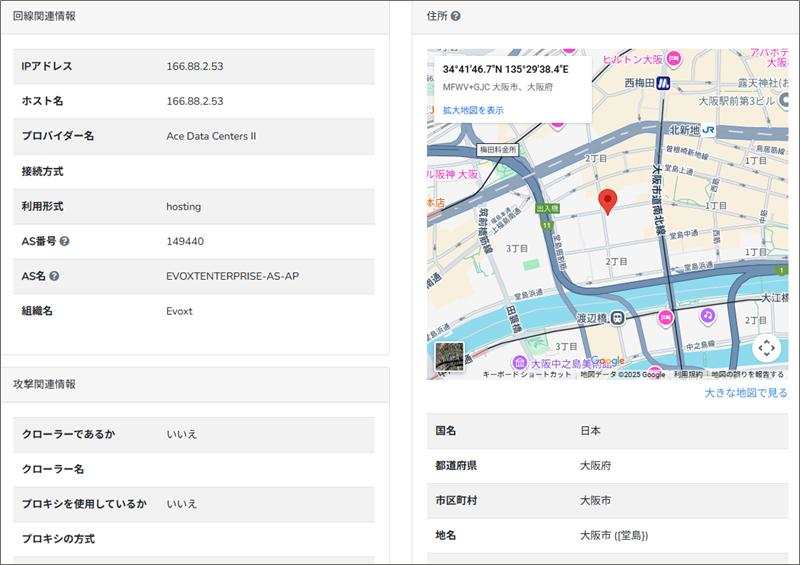This screenshot has width=800, height=565.
Task: Click the red location pin on map
Action: 607,200
